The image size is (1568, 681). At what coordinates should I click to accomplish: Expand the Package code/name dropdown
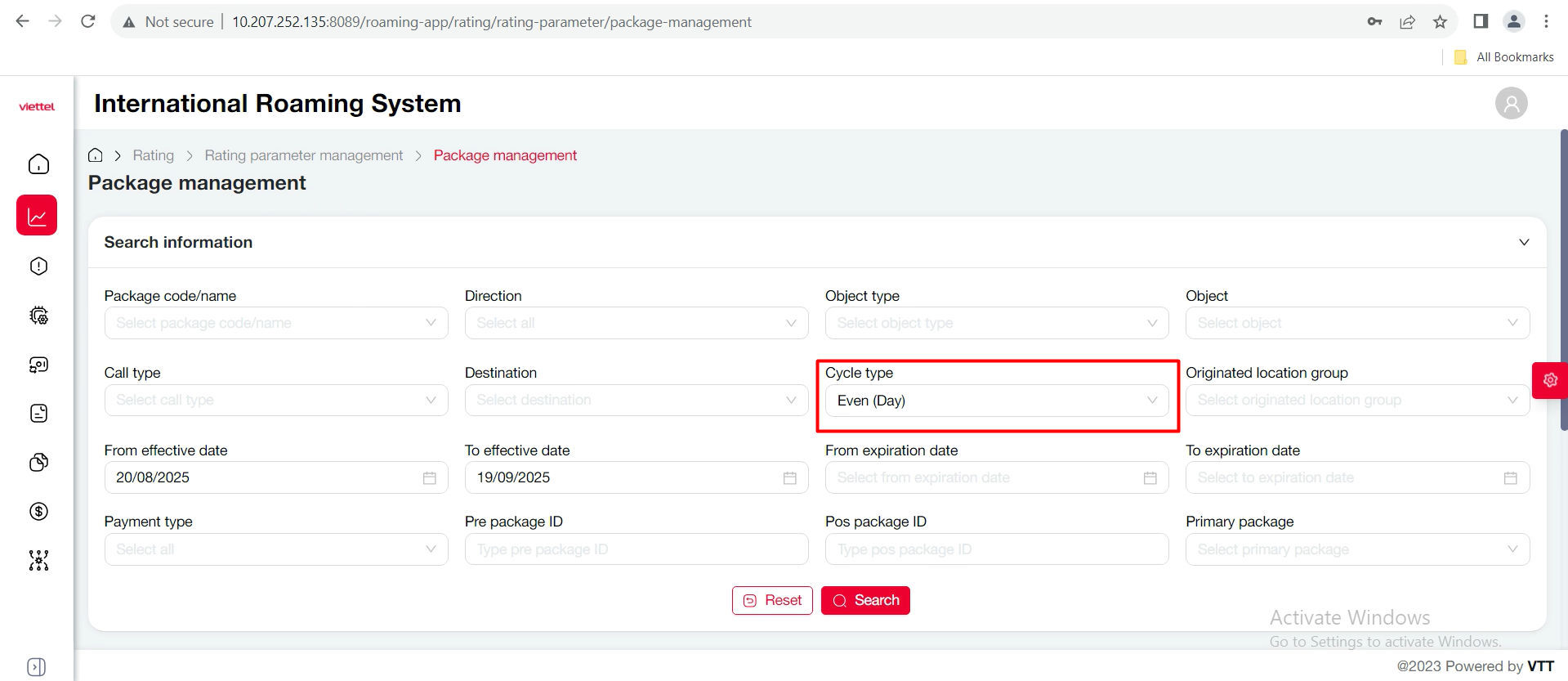coord(275,324)
